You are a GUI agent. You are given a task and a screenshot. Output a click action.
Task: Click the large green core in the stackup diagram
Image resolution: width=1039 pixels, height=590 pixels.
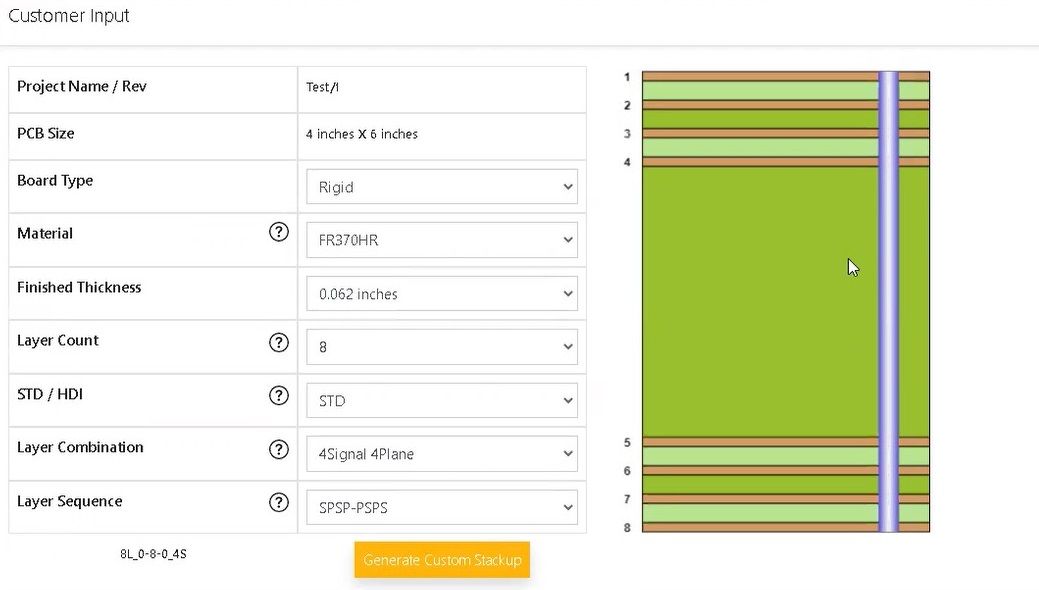tap(760, 302)
